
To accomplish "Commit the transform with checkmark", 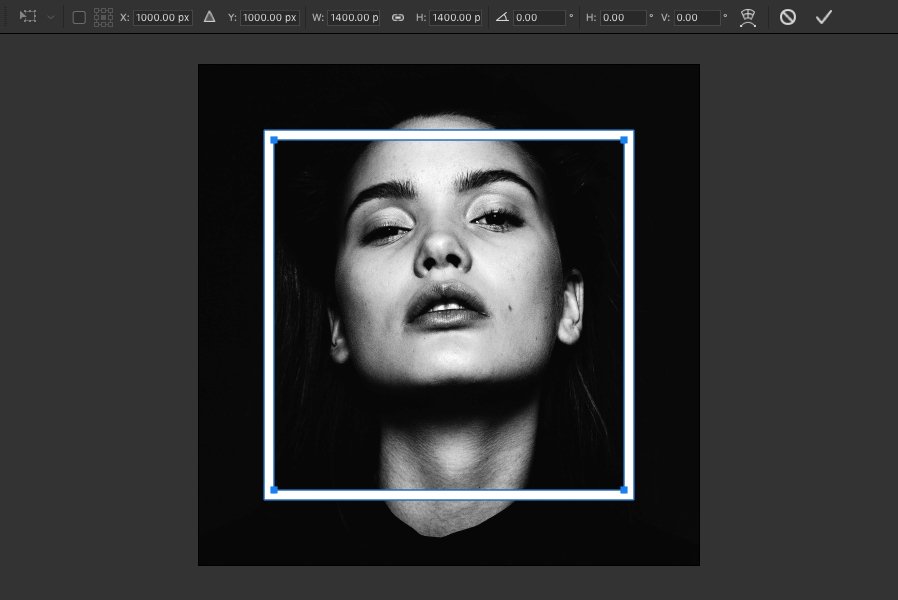I will click(x=824, y=17).
